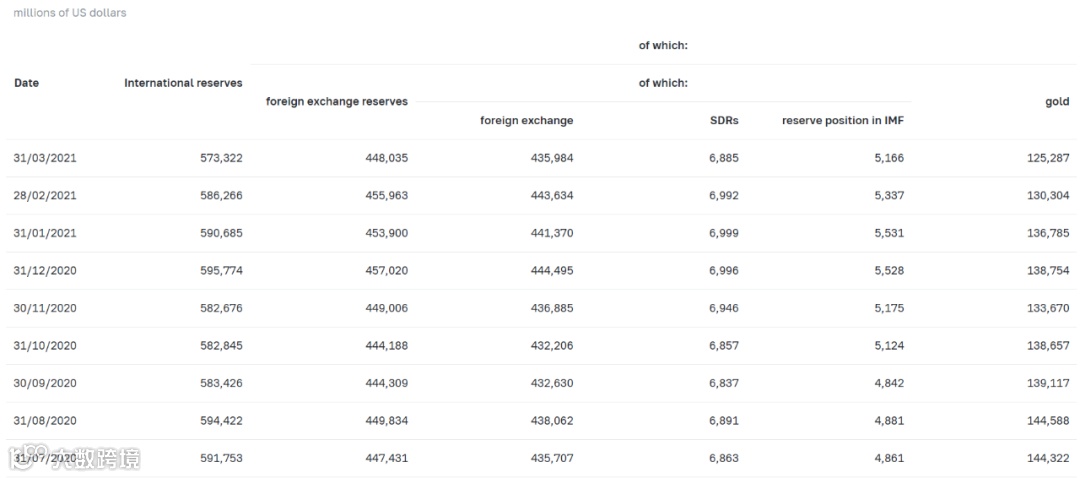
Task: Click the SDRs column header
Action: pos(724,121)
